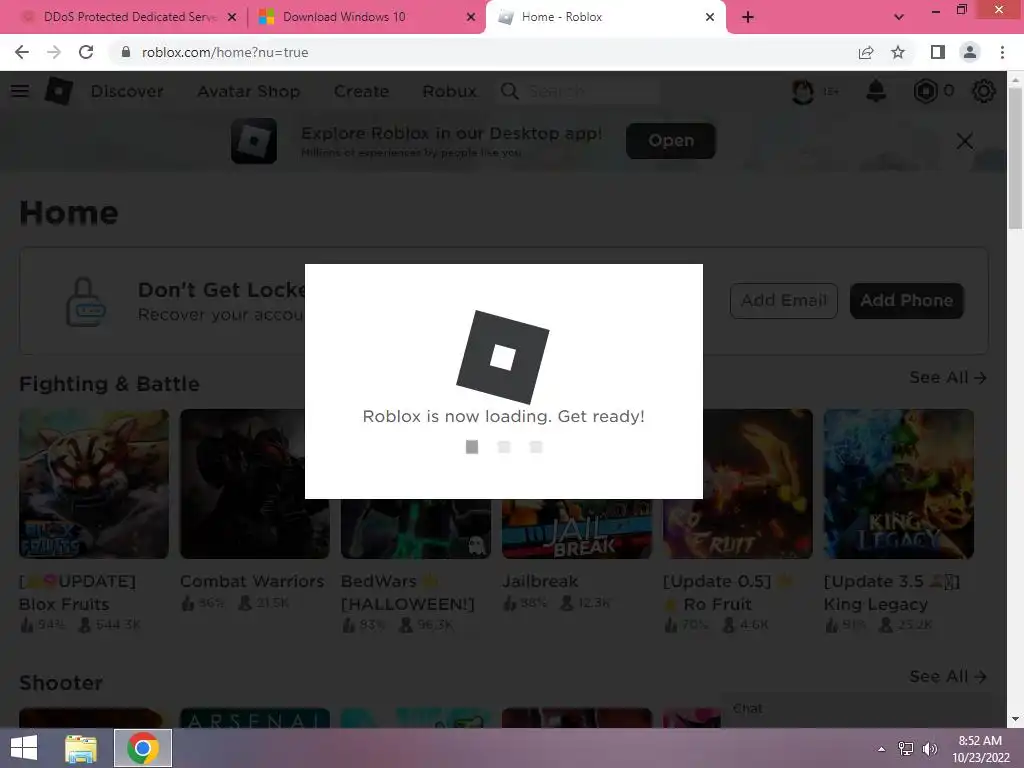Screen dimensions: 1024x768
Task: Click Add Email button
Action: tap(784, 301)
